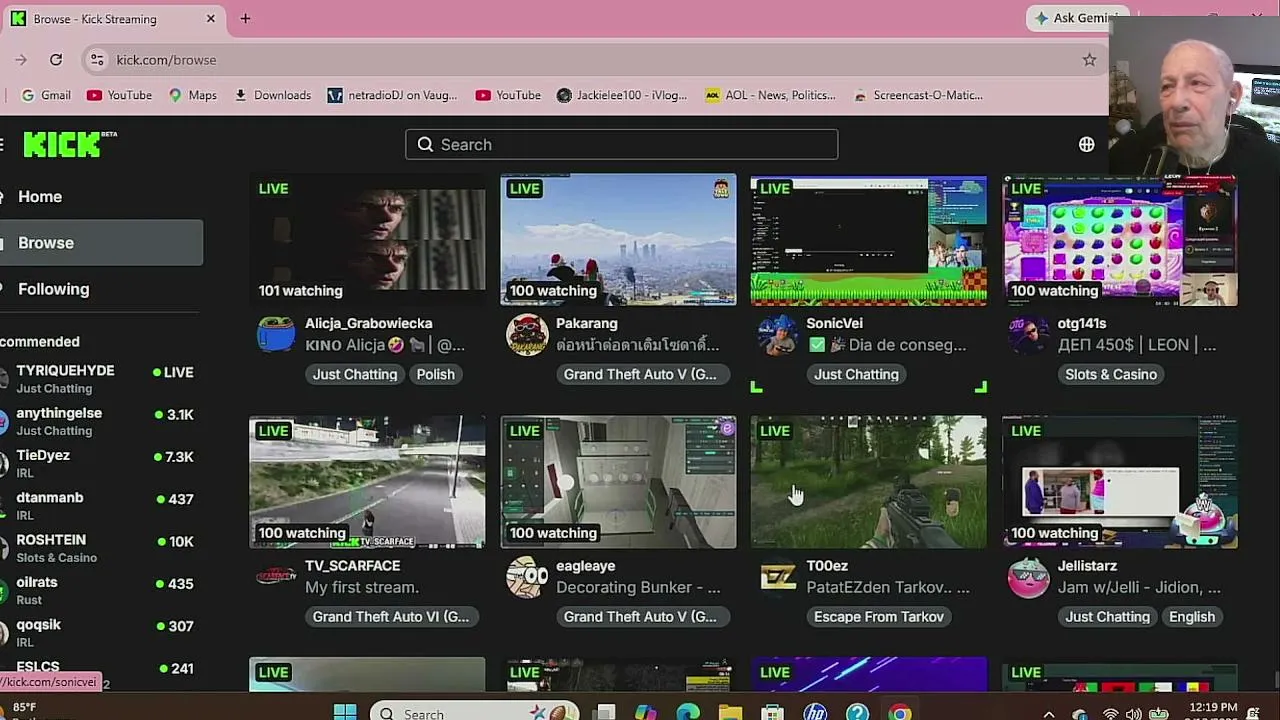Image resolution: width=1280 pixels, height=720 pixels.
Task: Open eagleaye's channel avatar
Action: 527,577
